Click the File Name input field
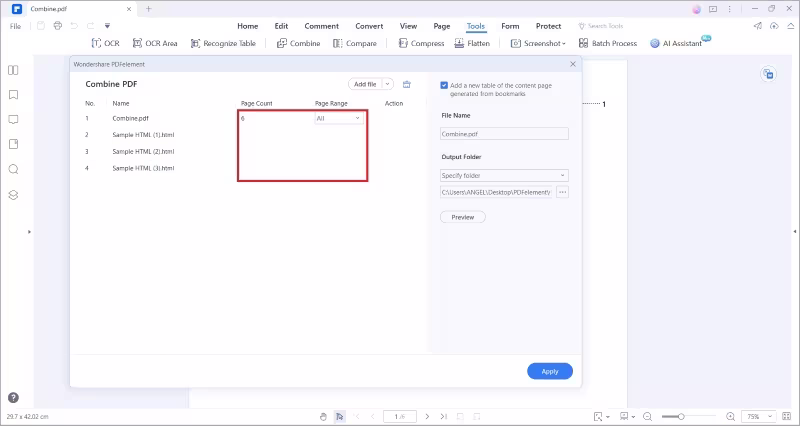 click(504, 134)
